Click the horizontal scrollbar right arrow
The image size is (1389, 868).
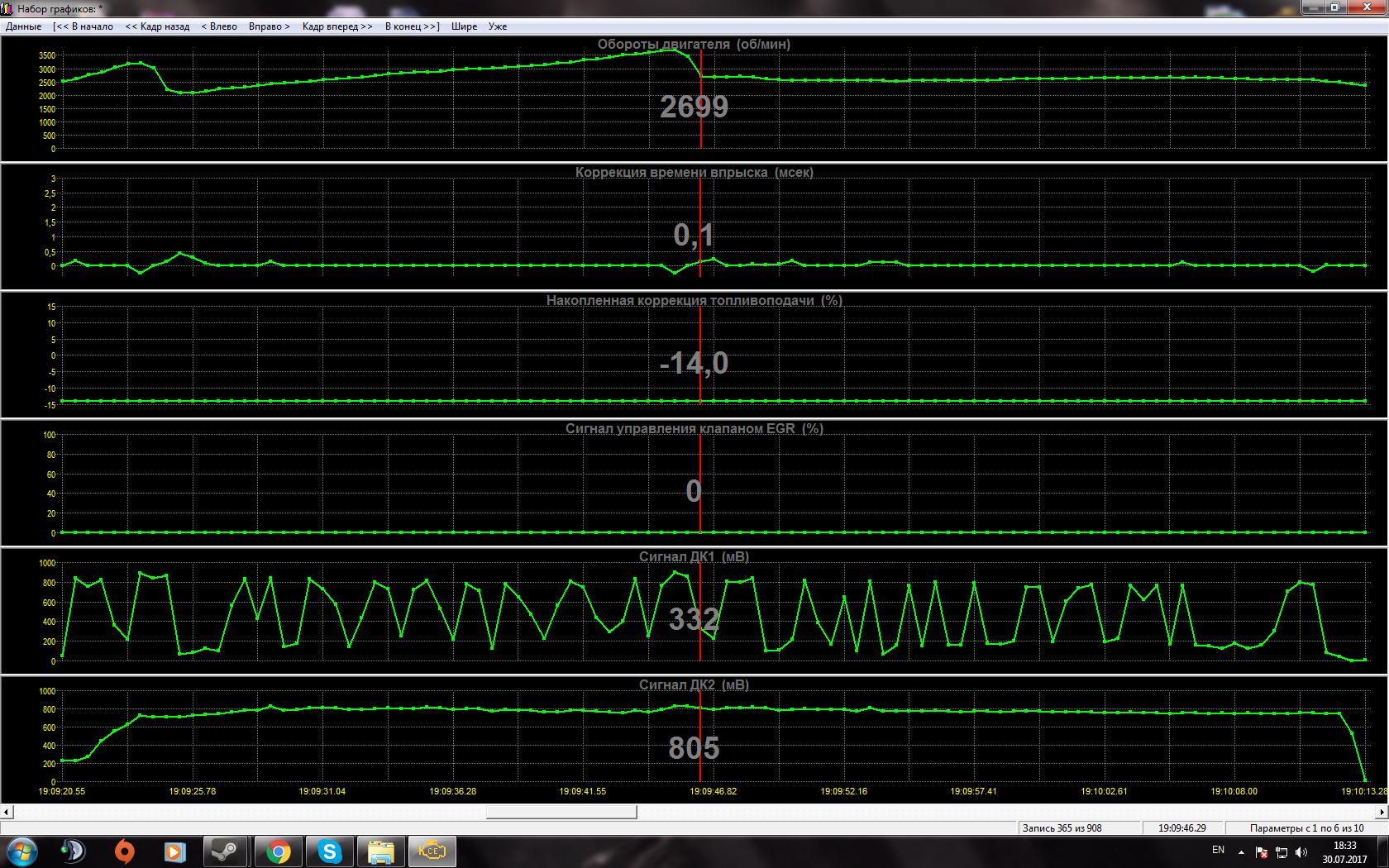coord(1382,812)
